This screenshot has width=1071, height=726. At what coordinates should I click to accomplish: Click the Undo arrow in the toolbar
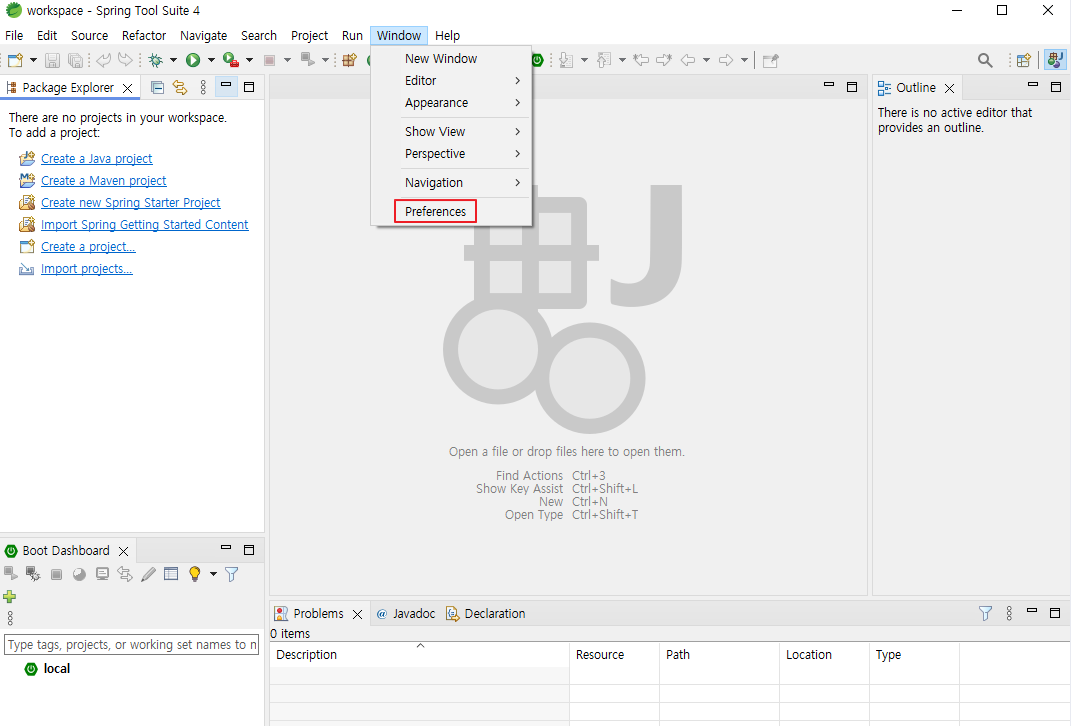pos(103,60)
